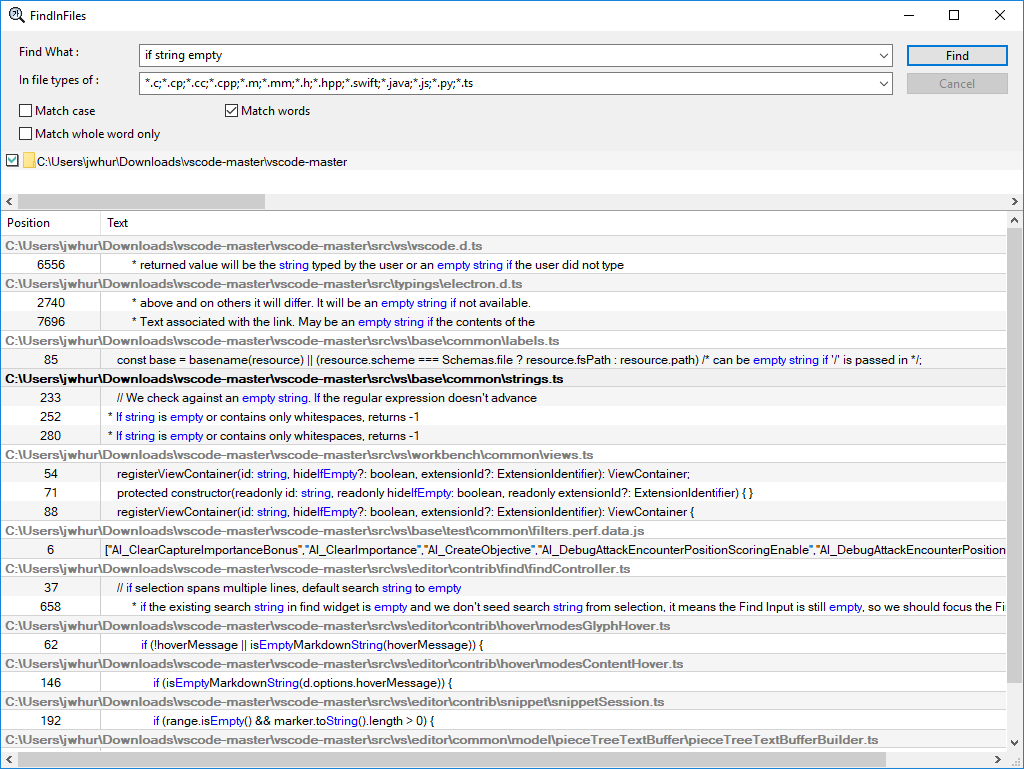Select the filters.perf.data.js file path row

pyautogui.click(x=504, y=531)
